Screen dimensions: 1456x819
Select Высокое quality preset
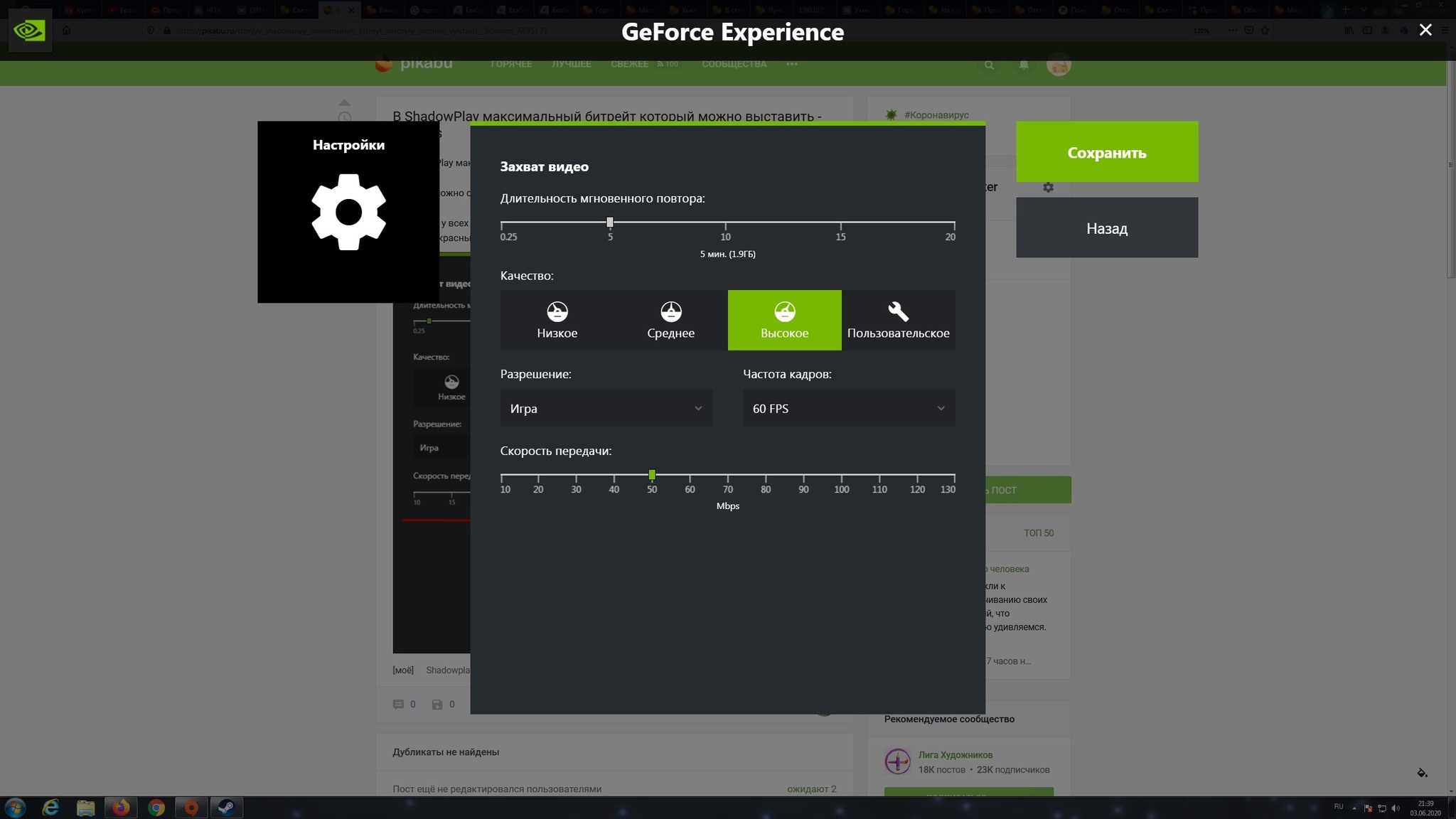point(784,320)
